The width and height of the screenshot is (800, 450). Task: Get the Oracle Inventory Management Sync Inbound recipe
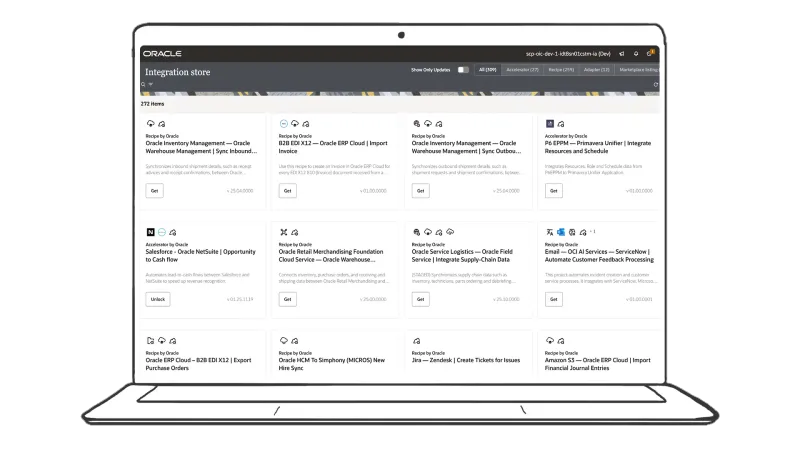[x=155, y=191]
